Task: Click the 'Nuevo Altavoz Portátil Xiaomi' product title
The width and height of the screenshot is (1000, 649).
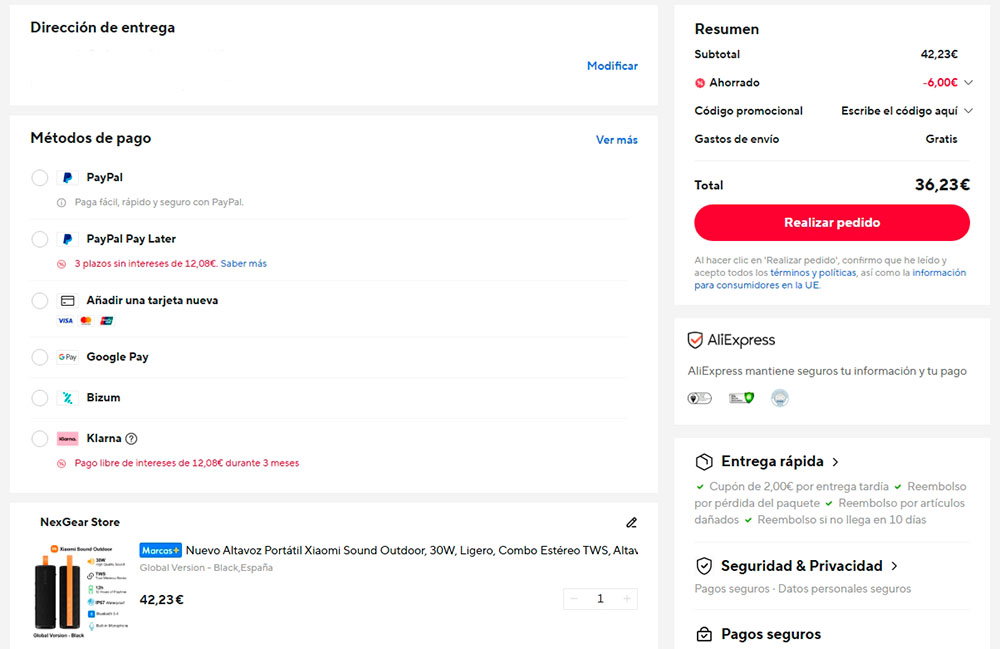Action: 411,550
